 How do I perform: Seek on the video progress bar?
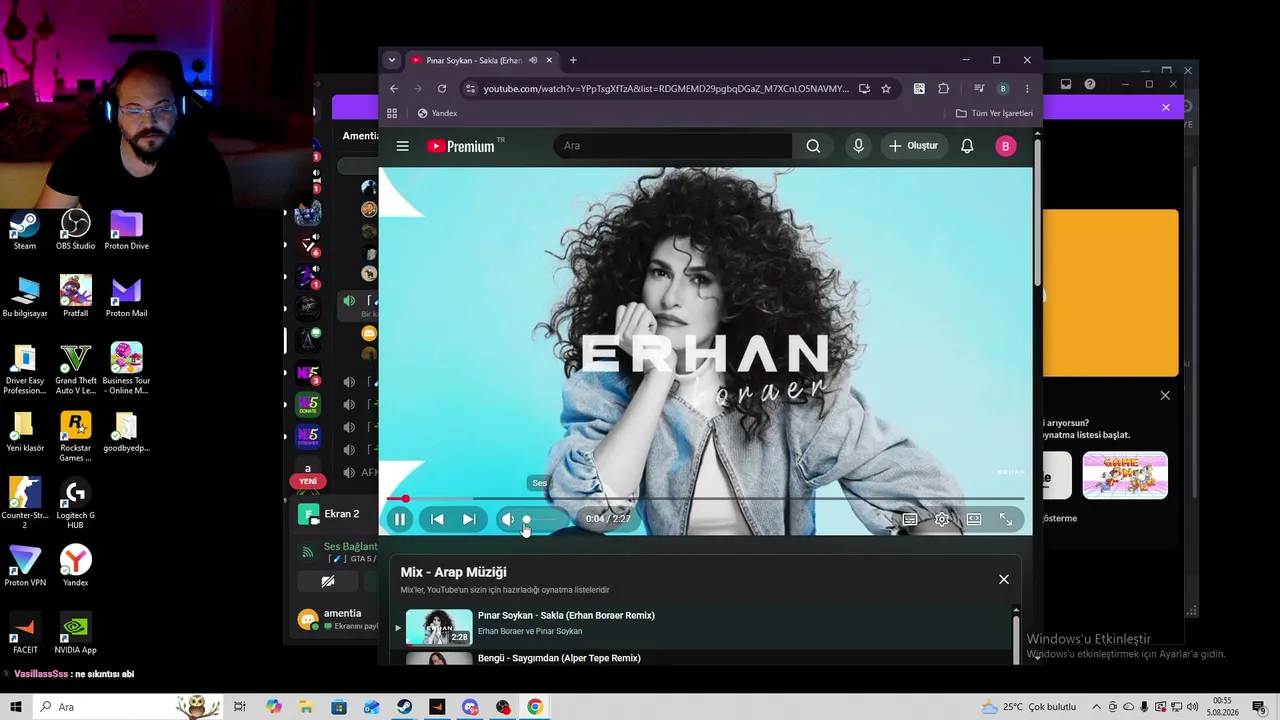(x=705, y=498)
